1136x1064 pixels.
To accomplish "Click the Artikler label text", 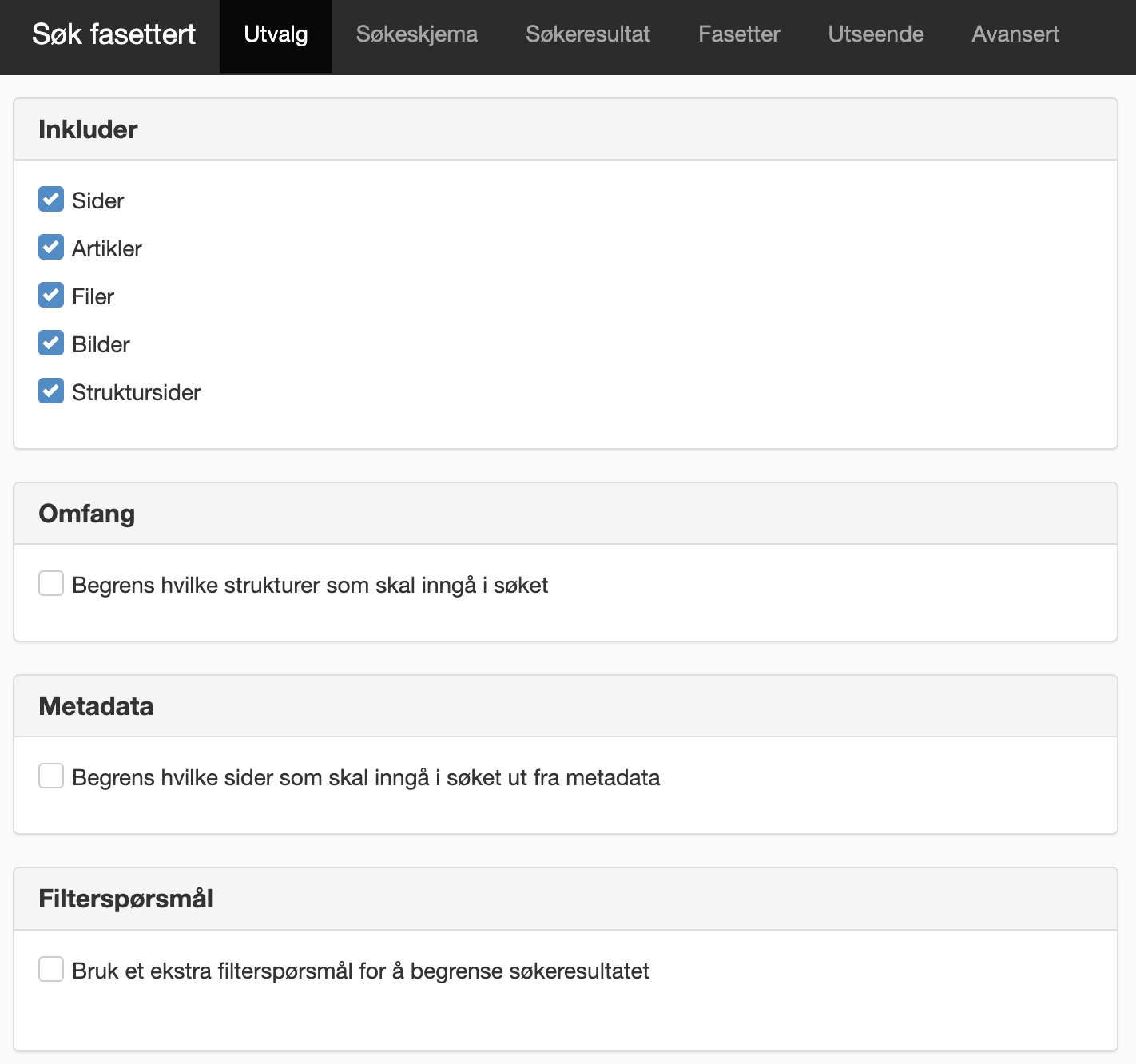I will 107,248.
